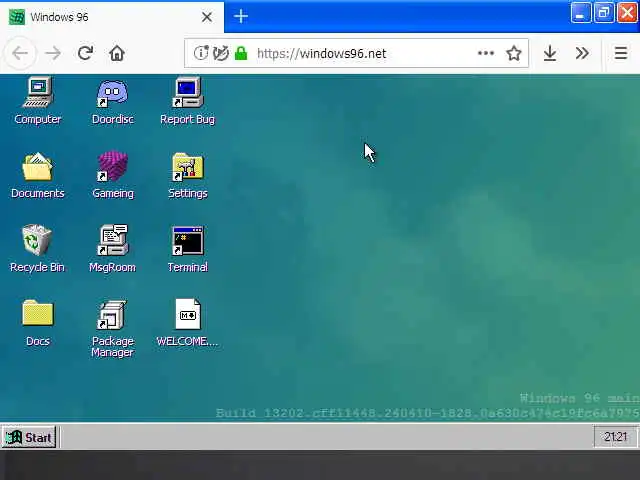Screen dimensions: 640x480
Task: Open the Docs folder
Action: coord(38,323)
